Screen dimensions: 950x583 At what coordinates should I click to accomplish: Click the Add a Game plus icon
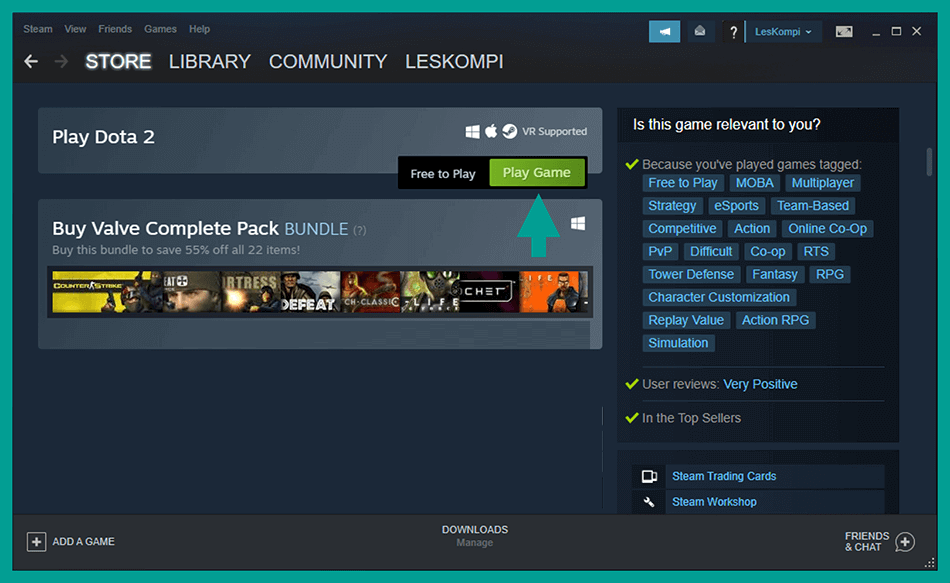click(x=36, y=541)
